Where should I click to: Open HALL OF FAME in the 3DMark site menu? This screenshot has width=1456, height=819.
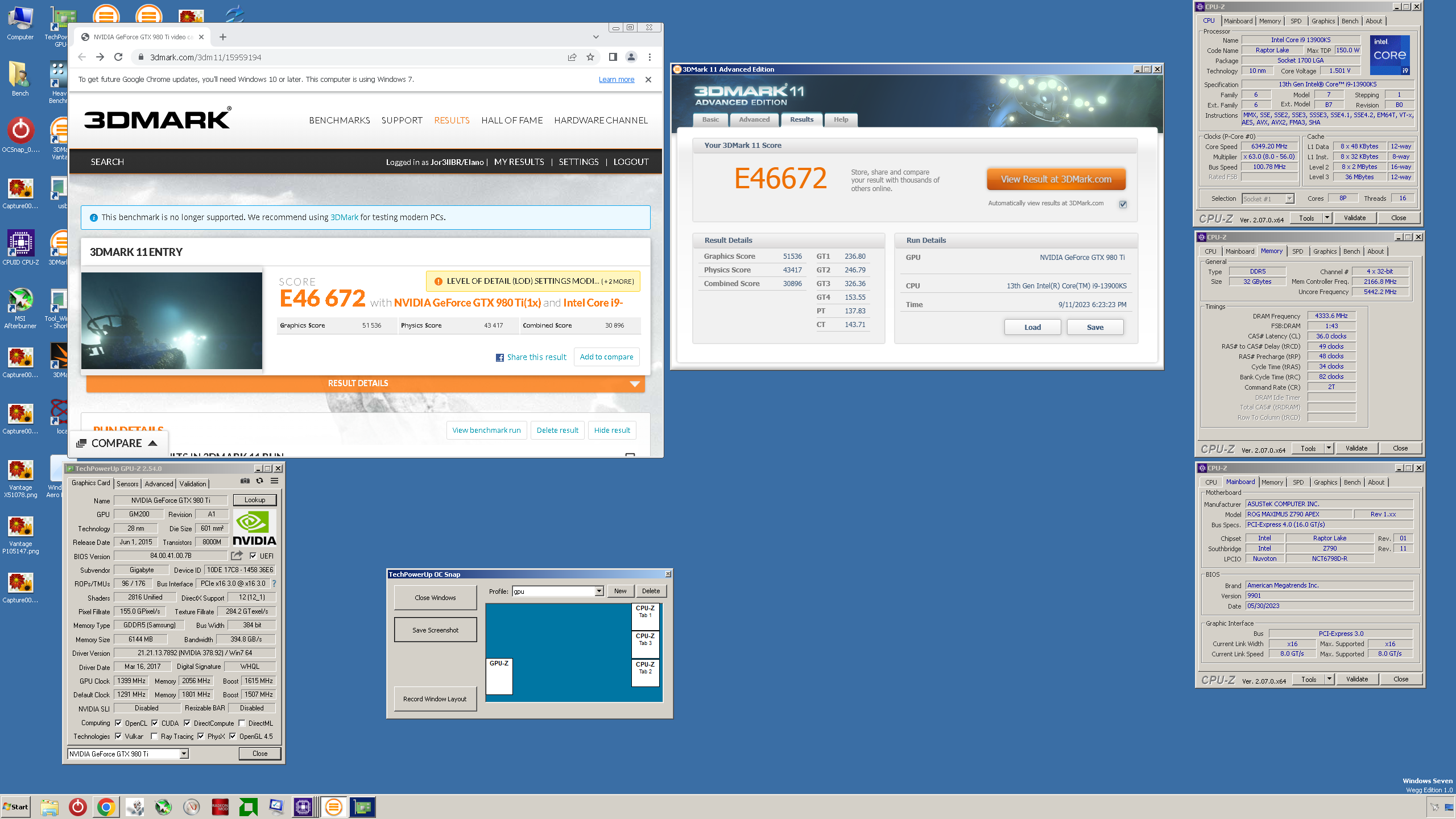click(x=512, y=120)
